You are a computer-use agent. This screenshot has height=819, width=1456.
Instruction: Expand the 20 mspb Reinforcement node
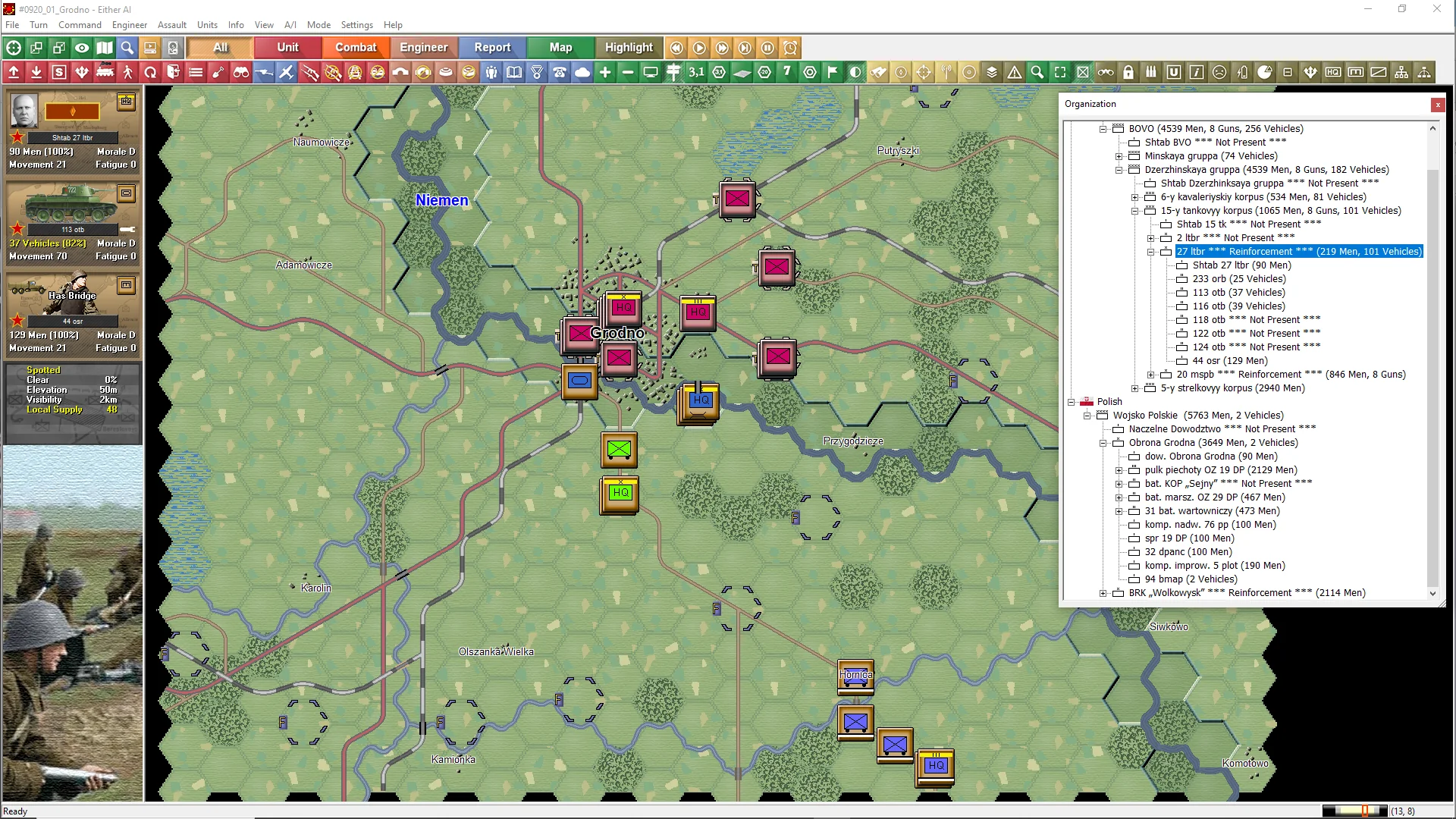tap(1150, 375)
